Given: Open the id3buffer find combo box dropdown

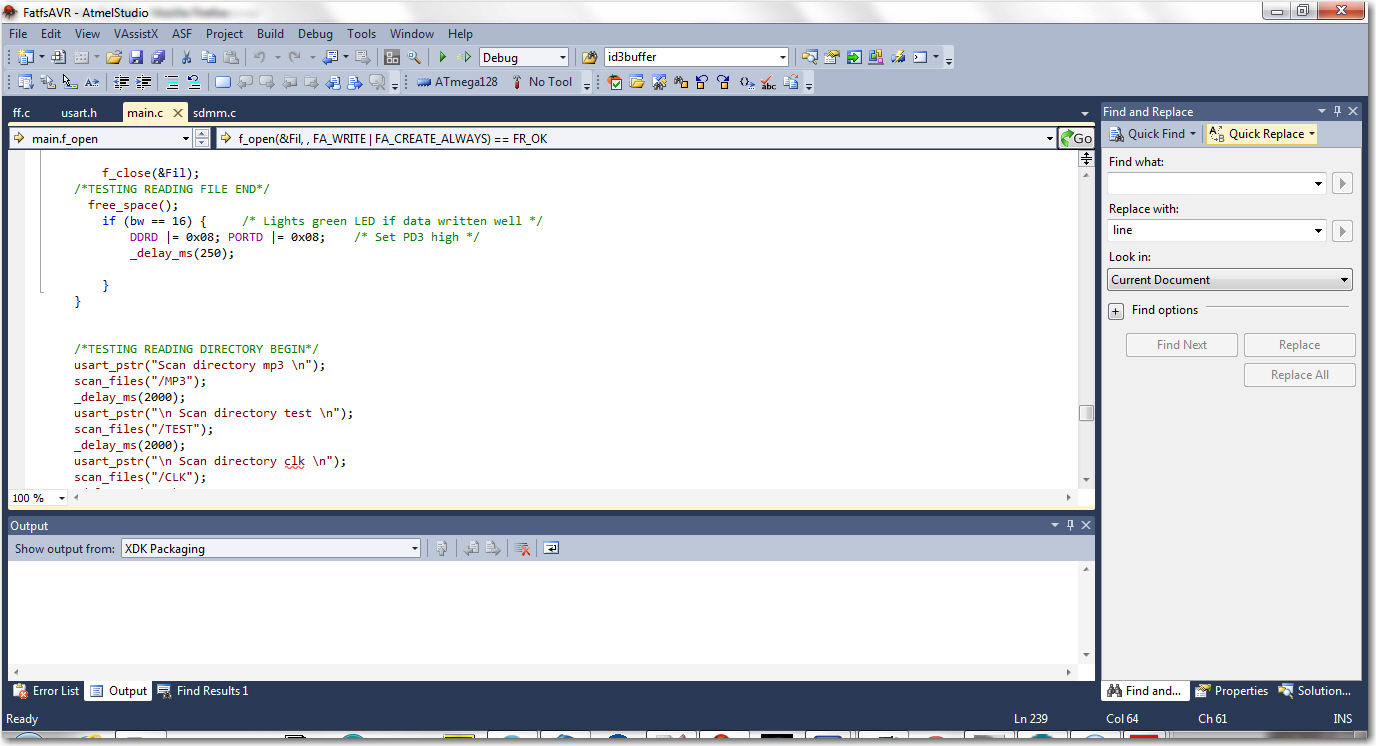Looking at the screenshot, I should pyautogui.click(x=782, y=57).
